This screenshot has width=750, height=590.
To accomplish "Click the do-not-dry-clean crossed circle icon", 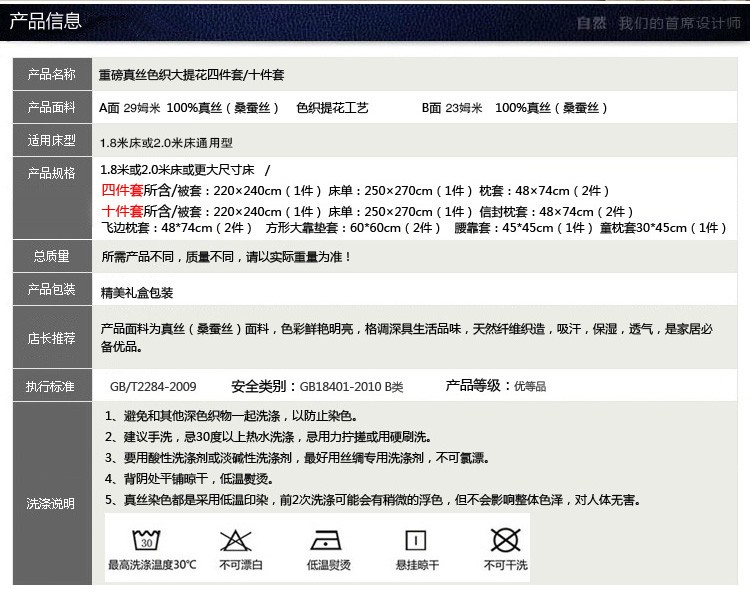I will point(505,541).
